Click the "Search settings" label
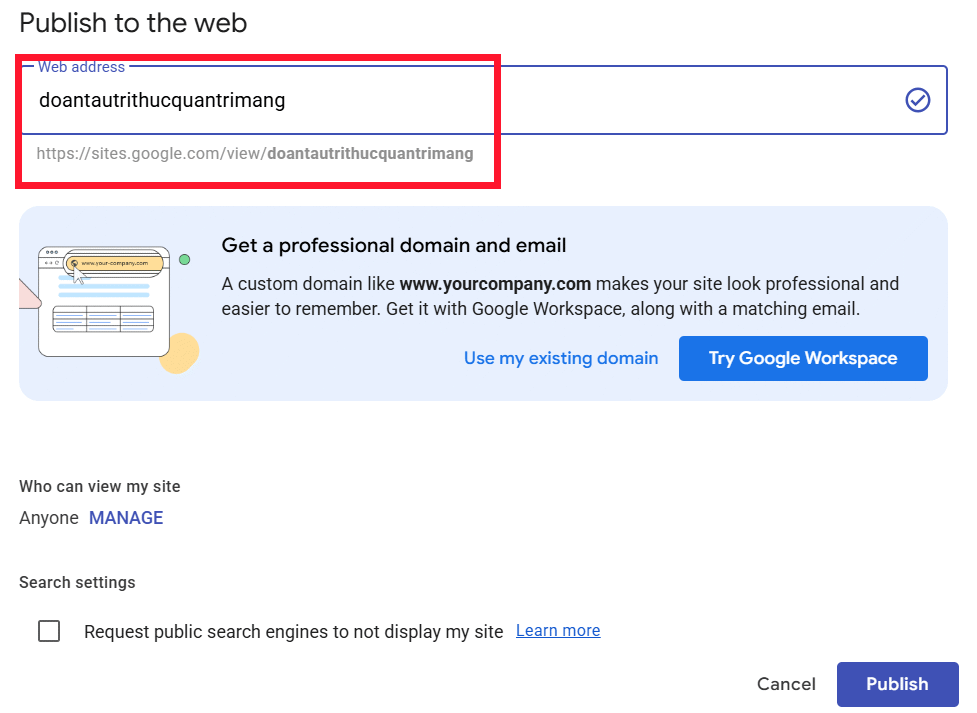Image resolution: width=977 pixels, height=713 pixels. pyautogui.click(x=77, y=582)
